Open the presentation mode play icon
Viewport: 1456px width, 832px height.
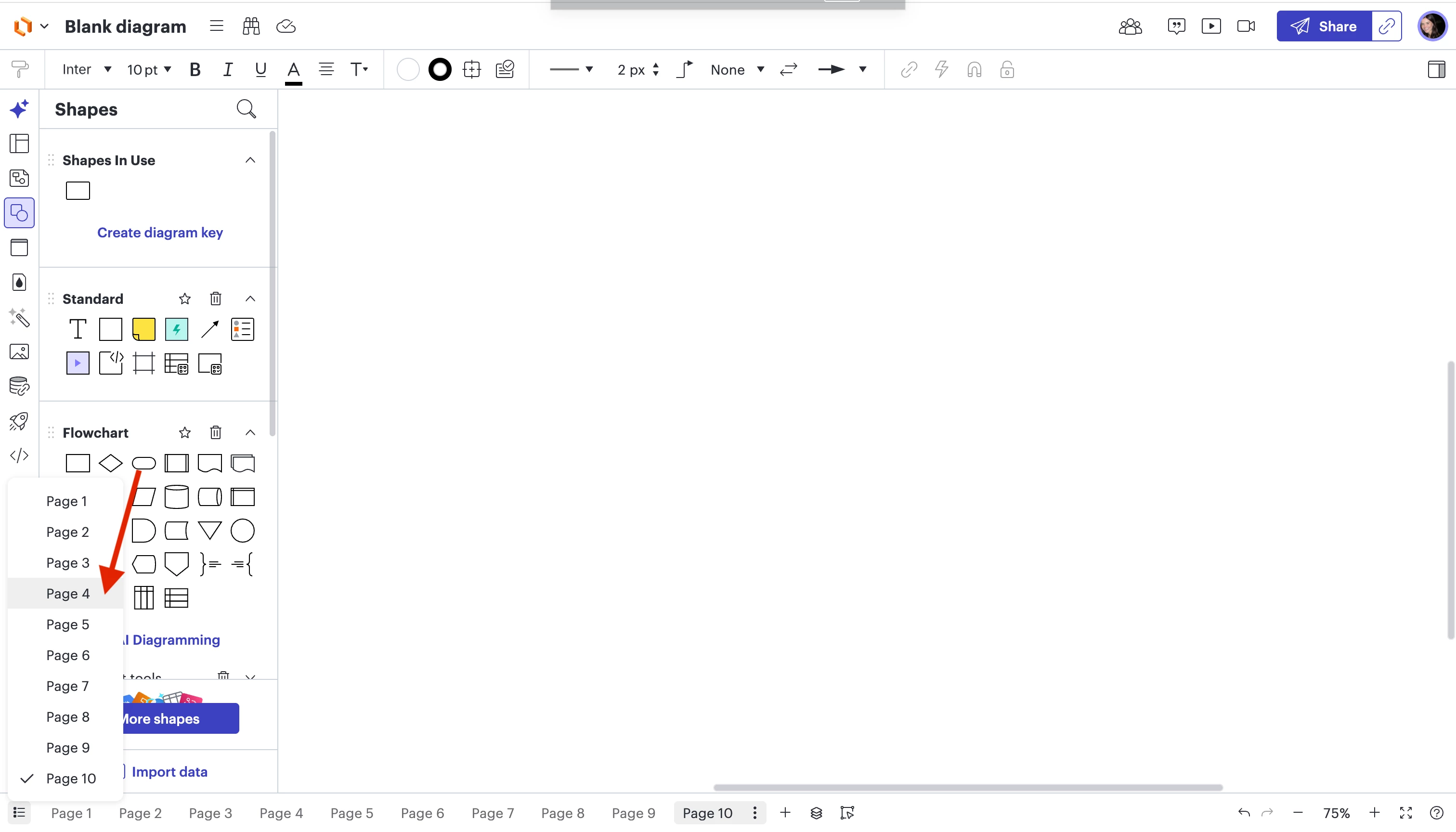[x=1211, y=26]
